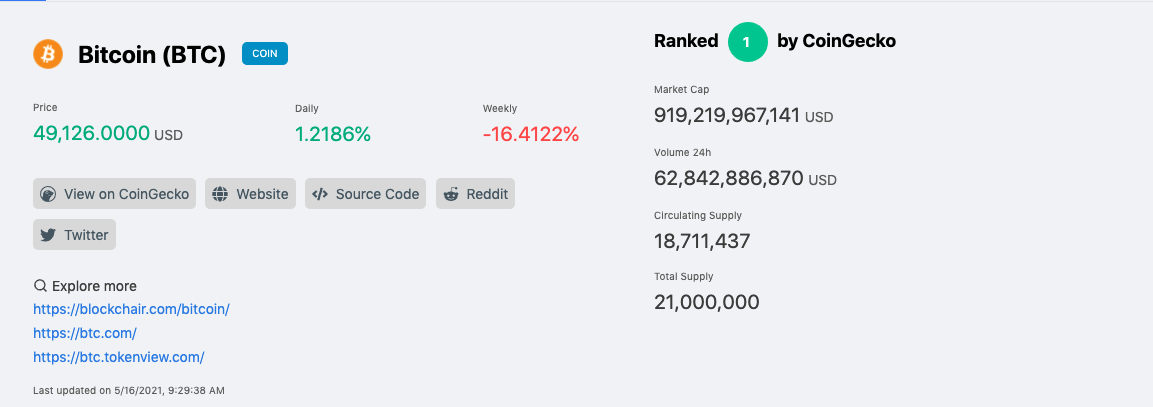
Task: Click the Circulating Supply label
Action: click(698, 216)
